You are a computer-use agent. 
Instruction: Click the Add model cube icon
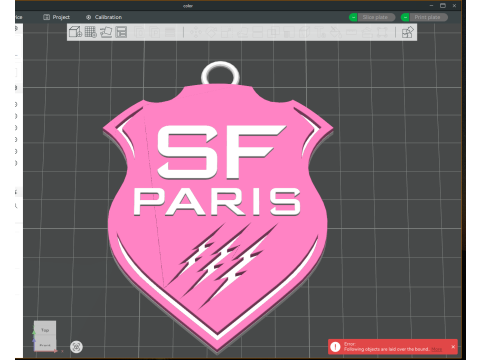(x=75, y=32)
